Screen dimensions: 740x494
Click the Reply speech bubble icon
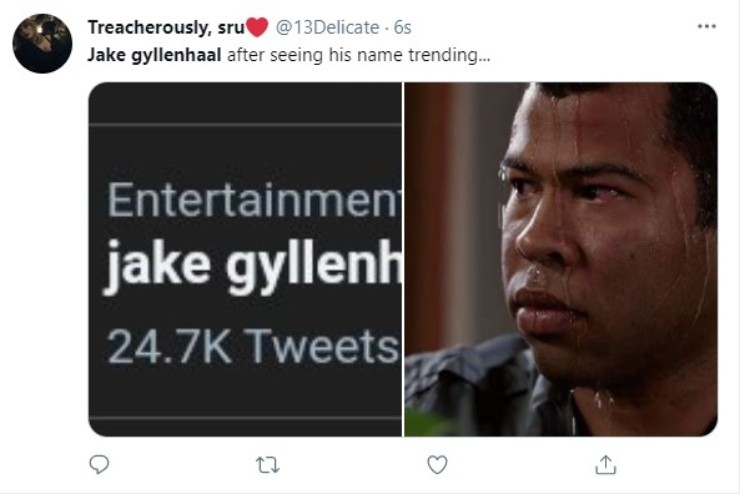coord(99,465)
